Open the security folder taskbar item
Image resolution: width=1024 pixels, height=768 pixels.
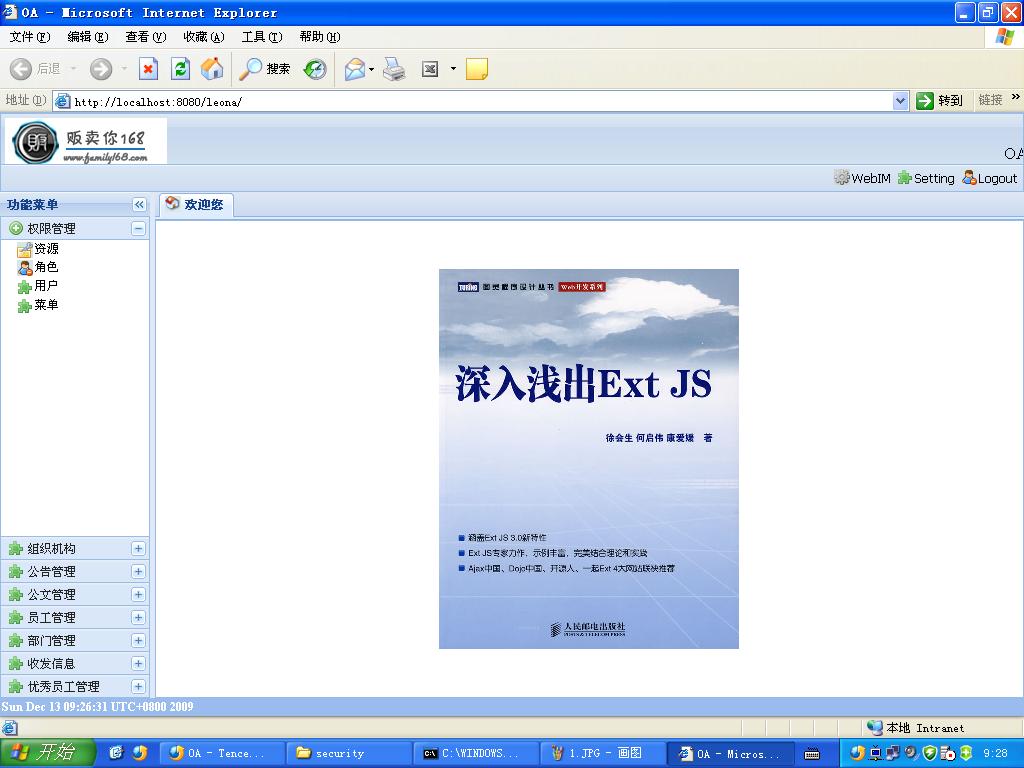(349, 753)
